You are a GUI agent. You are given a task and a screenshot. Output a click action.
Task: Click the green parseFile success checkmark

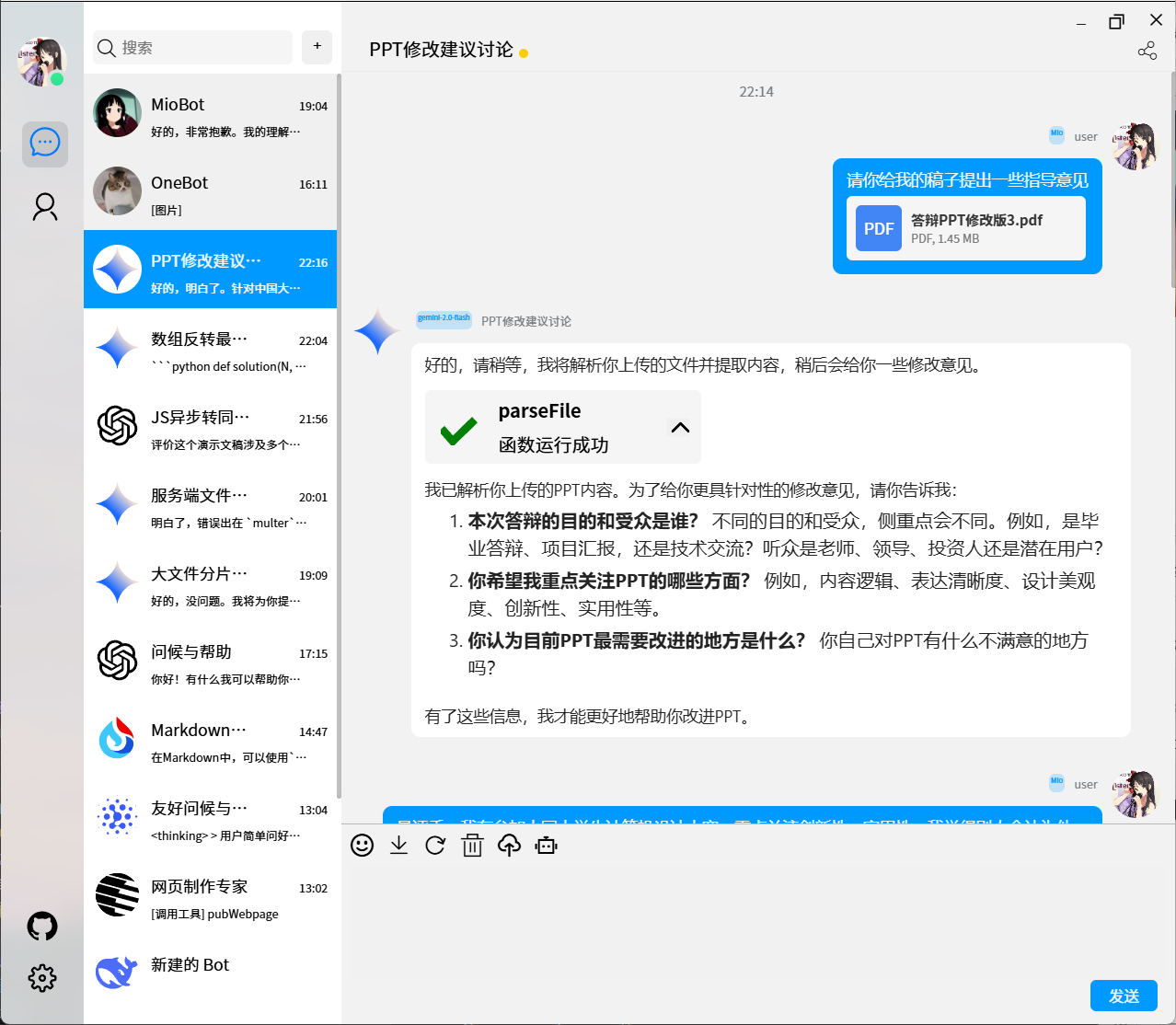click(x=458, y=430)
